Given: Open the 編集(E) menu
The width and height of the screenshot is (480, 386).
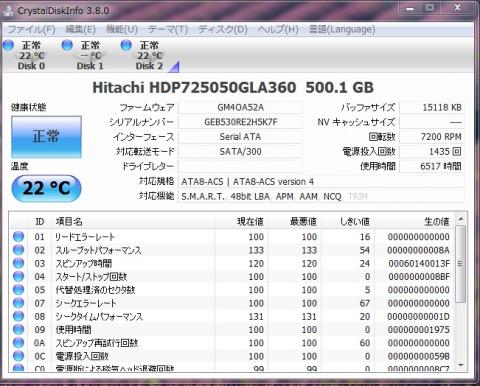Looking at the screenshot, I should (80, 30).
